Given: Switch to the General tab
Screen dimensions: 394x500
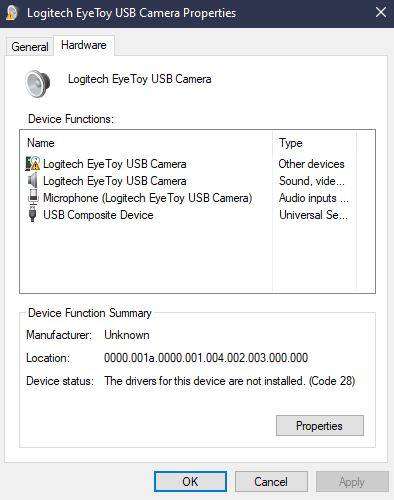Looking at the screenshot, I should 30,46.
